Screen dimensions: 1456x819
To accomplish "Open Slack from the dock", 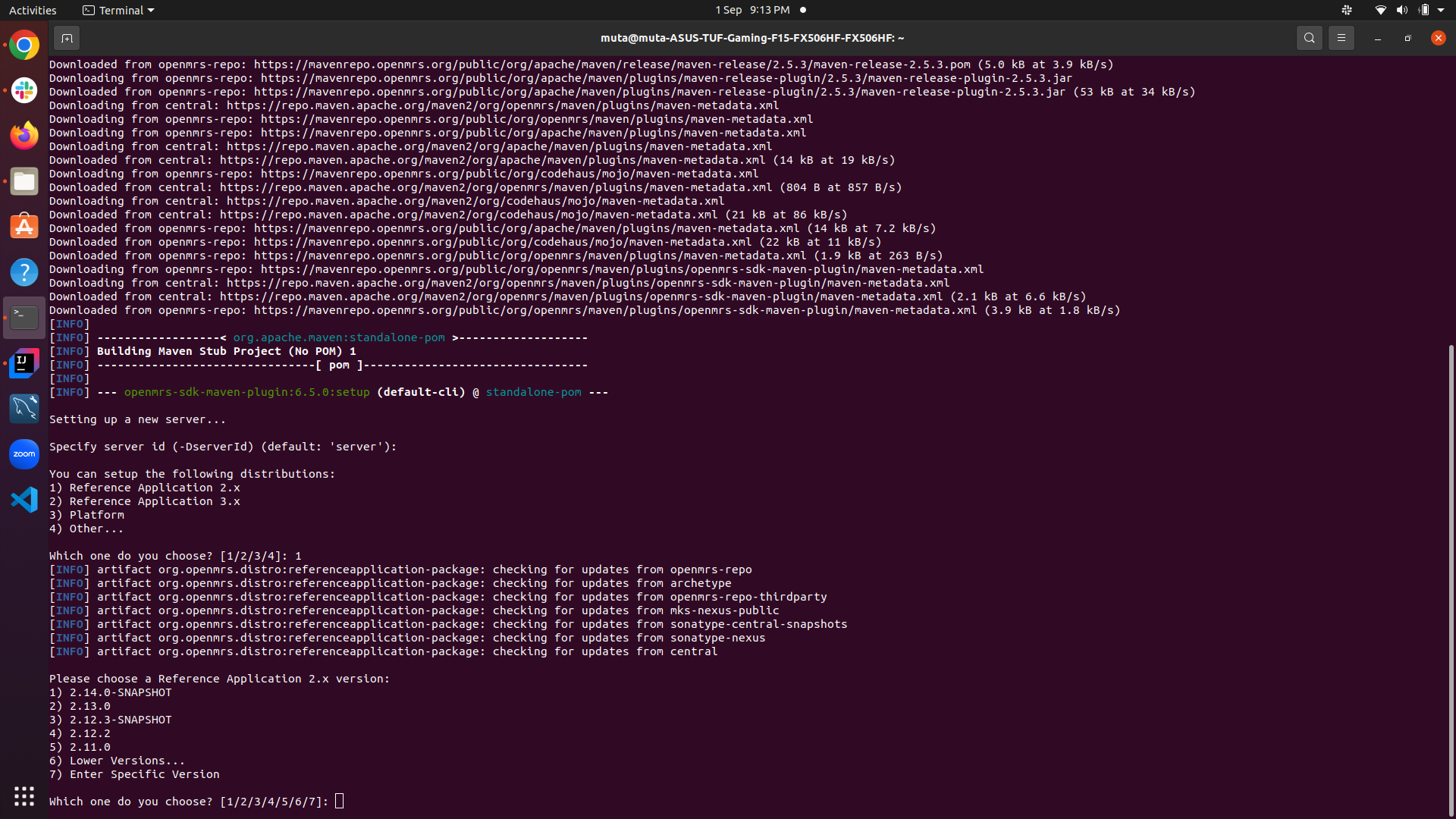I will 24,90.
